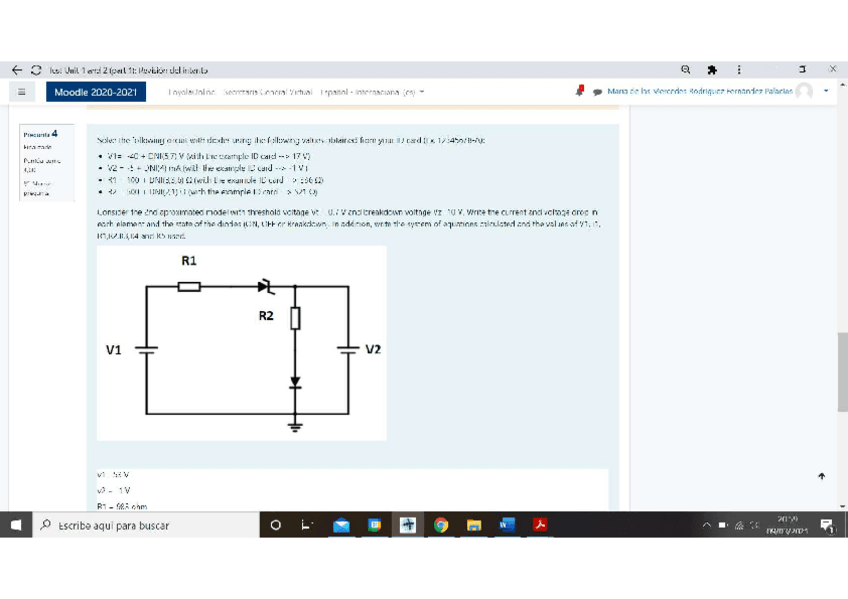The width and height of the screenshot is (848, 599).
Task: Click the scroll-to-top arrow icon
Action: pyautogui.click(x=822, y=476)
